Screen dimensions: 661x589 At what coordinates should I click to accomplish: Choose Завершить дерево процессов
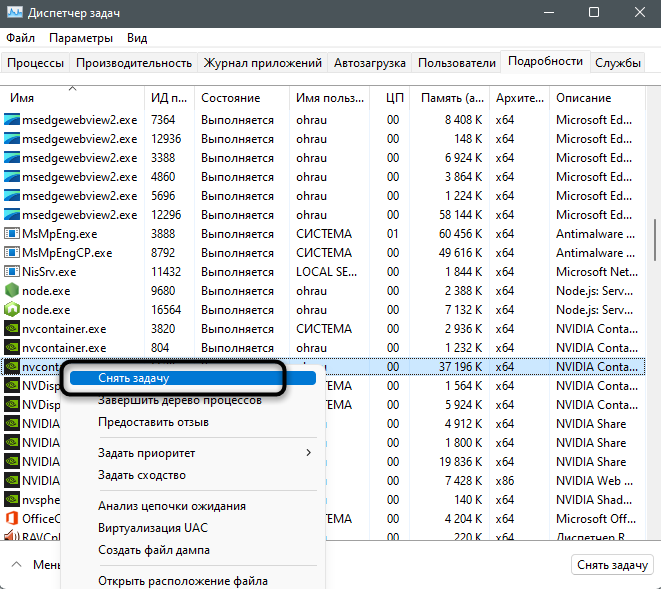click(180, 400)
